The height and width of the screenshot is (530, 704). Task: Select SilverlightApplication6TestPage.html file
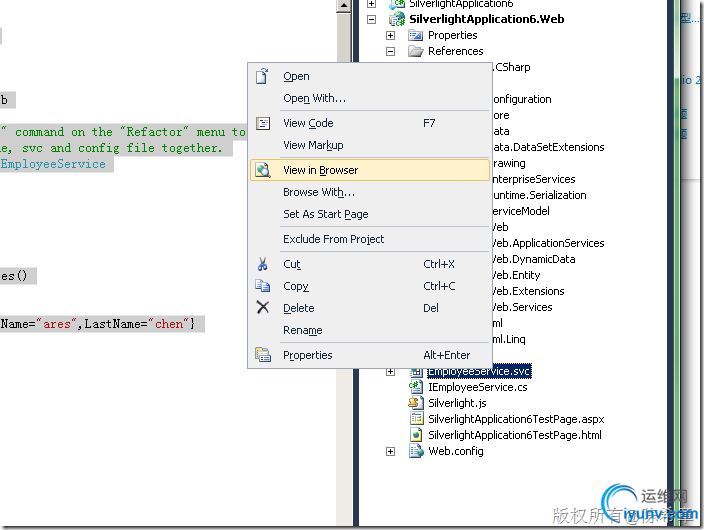click(x=515, y=435)
